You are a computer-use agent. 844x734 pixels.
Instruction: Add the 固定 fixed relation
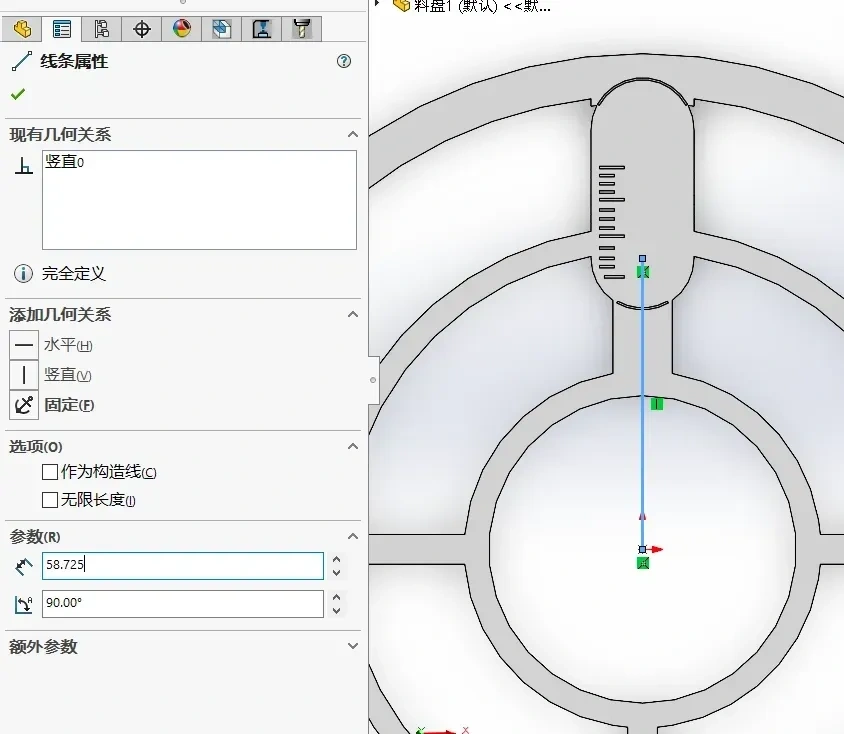(x=24, y=405)
